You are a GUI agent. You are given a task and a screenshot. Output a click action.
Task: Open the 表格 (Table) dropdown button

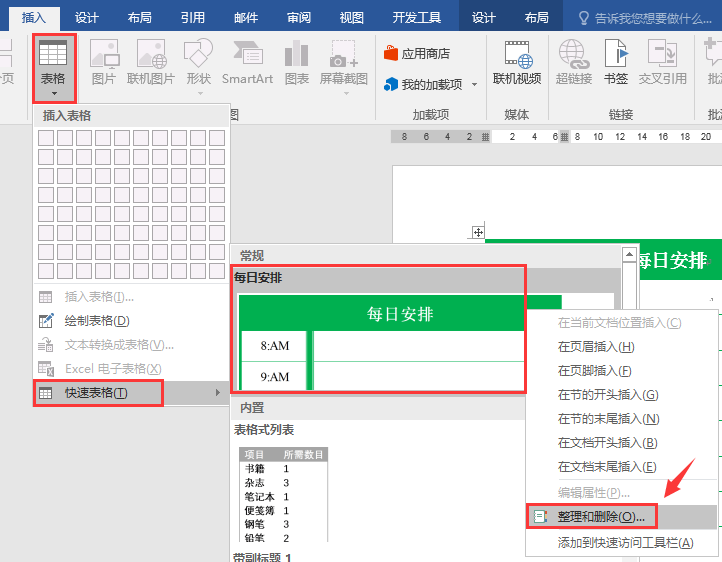54,68
